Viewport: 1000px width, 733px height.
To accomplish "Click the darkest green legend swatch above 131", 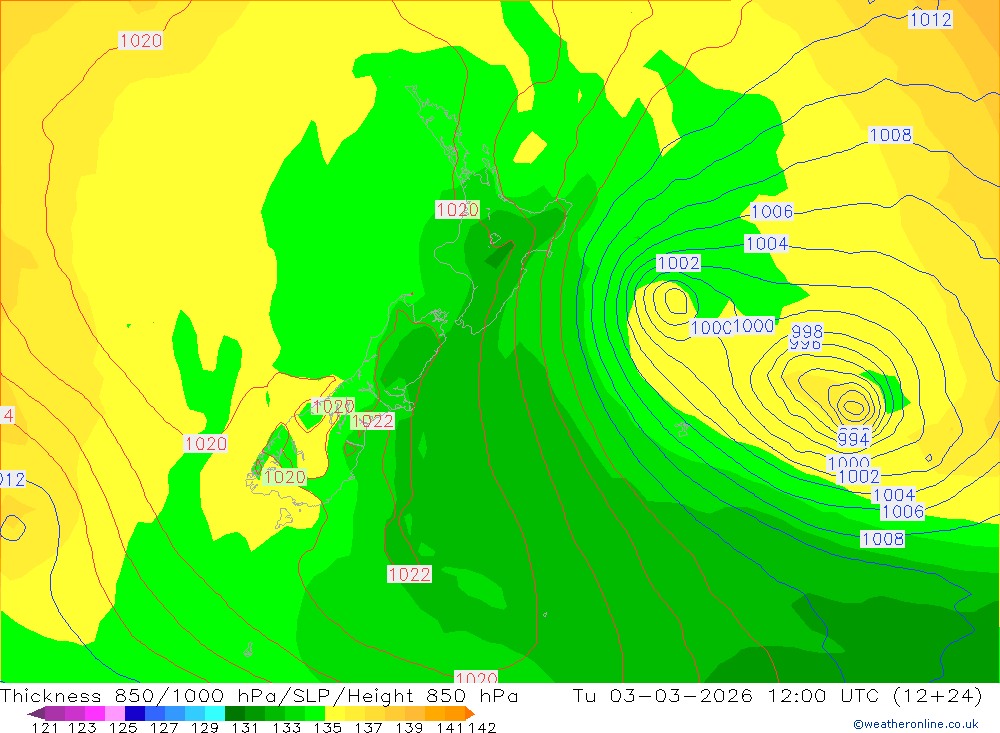I will [x=235, y=713].
